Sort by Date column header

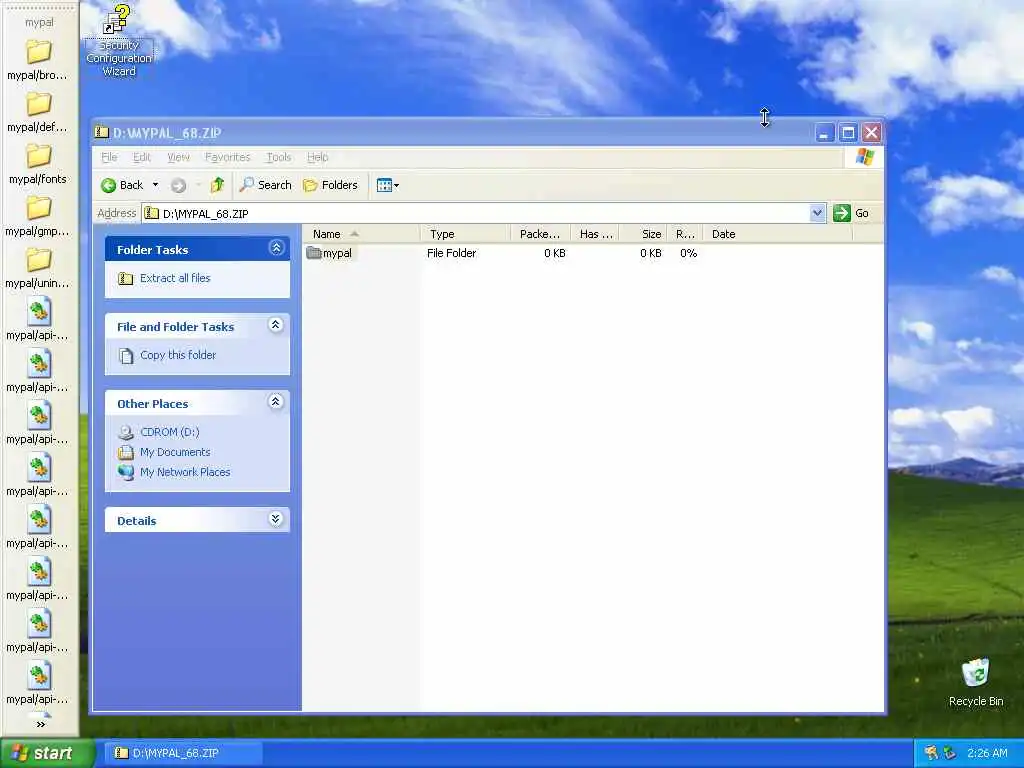[778, 234]
